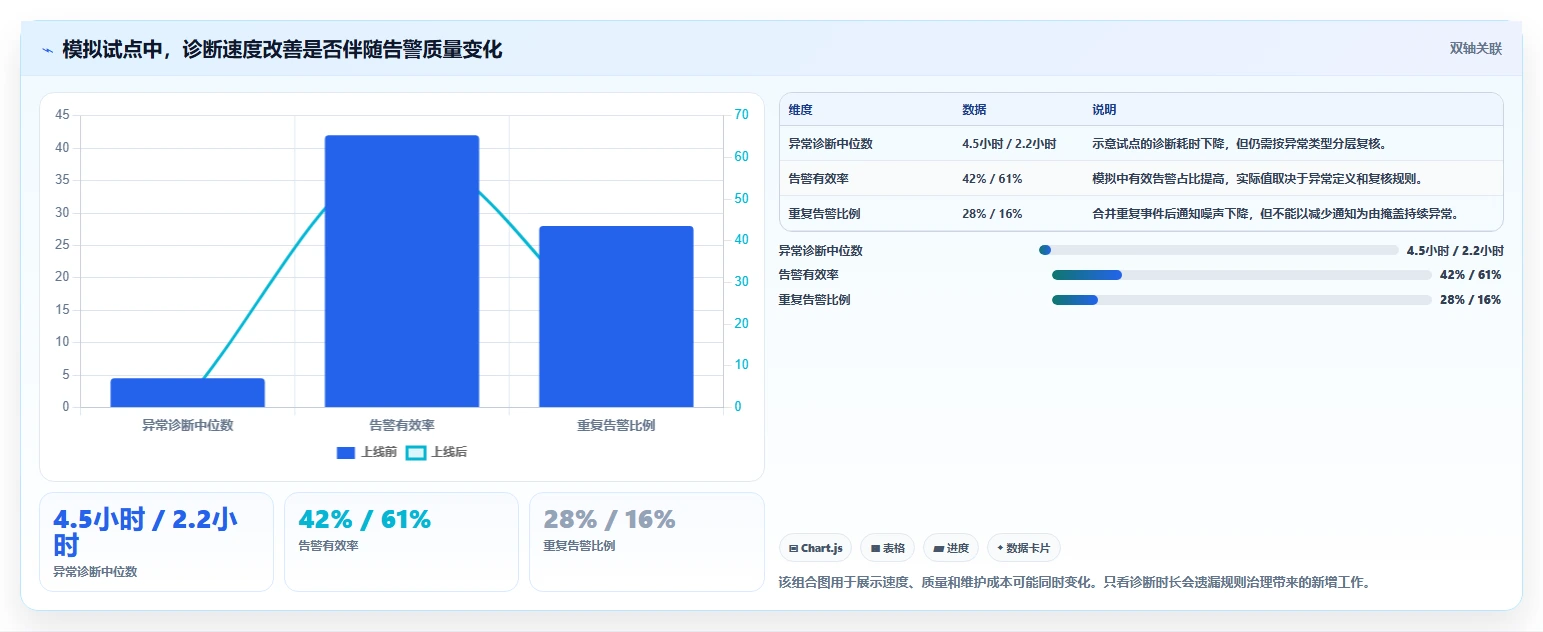Toggle the 上线前 legend series

367,452
